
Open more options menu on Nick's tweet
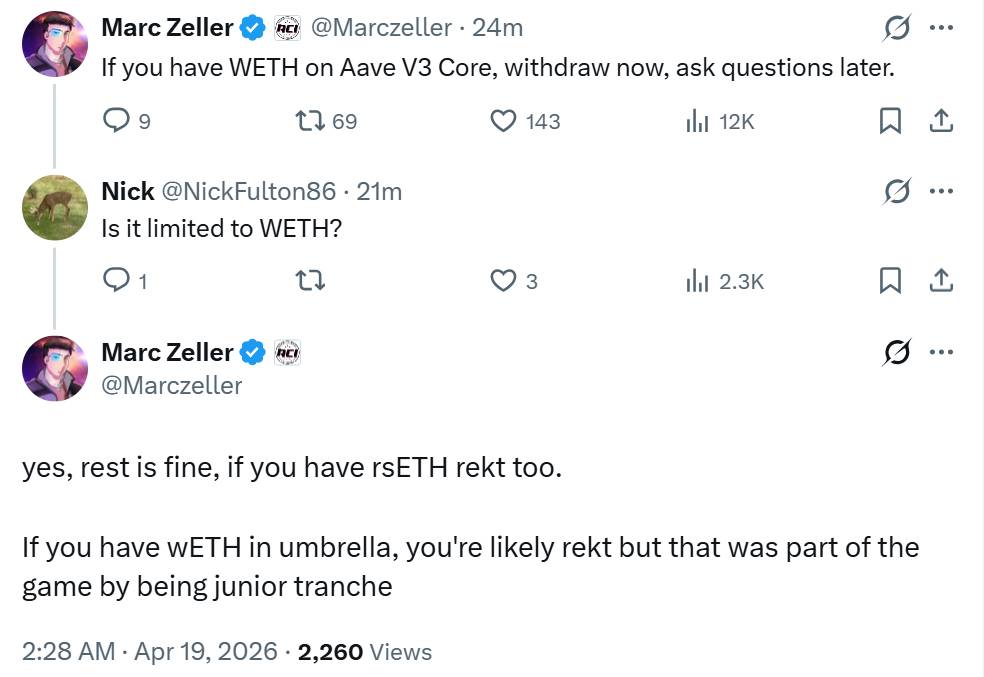(x=941, y=190)
